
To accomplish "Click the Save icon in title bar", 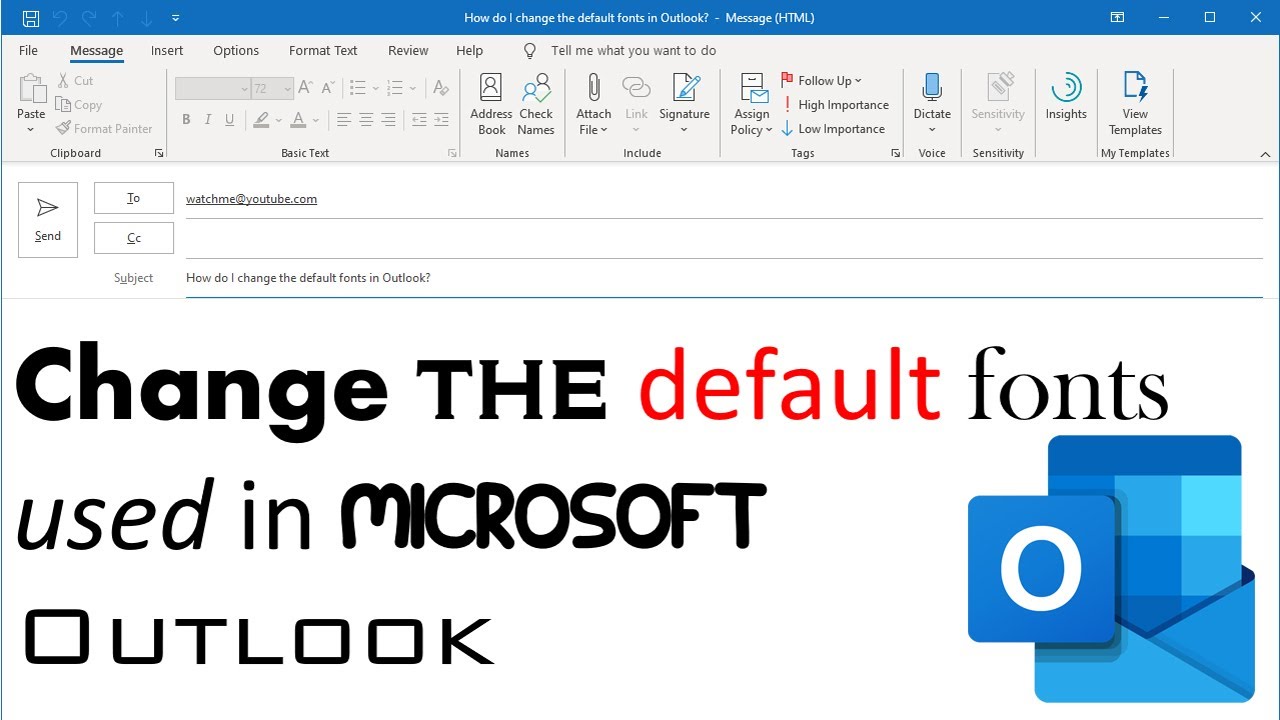I will [30, 18].
